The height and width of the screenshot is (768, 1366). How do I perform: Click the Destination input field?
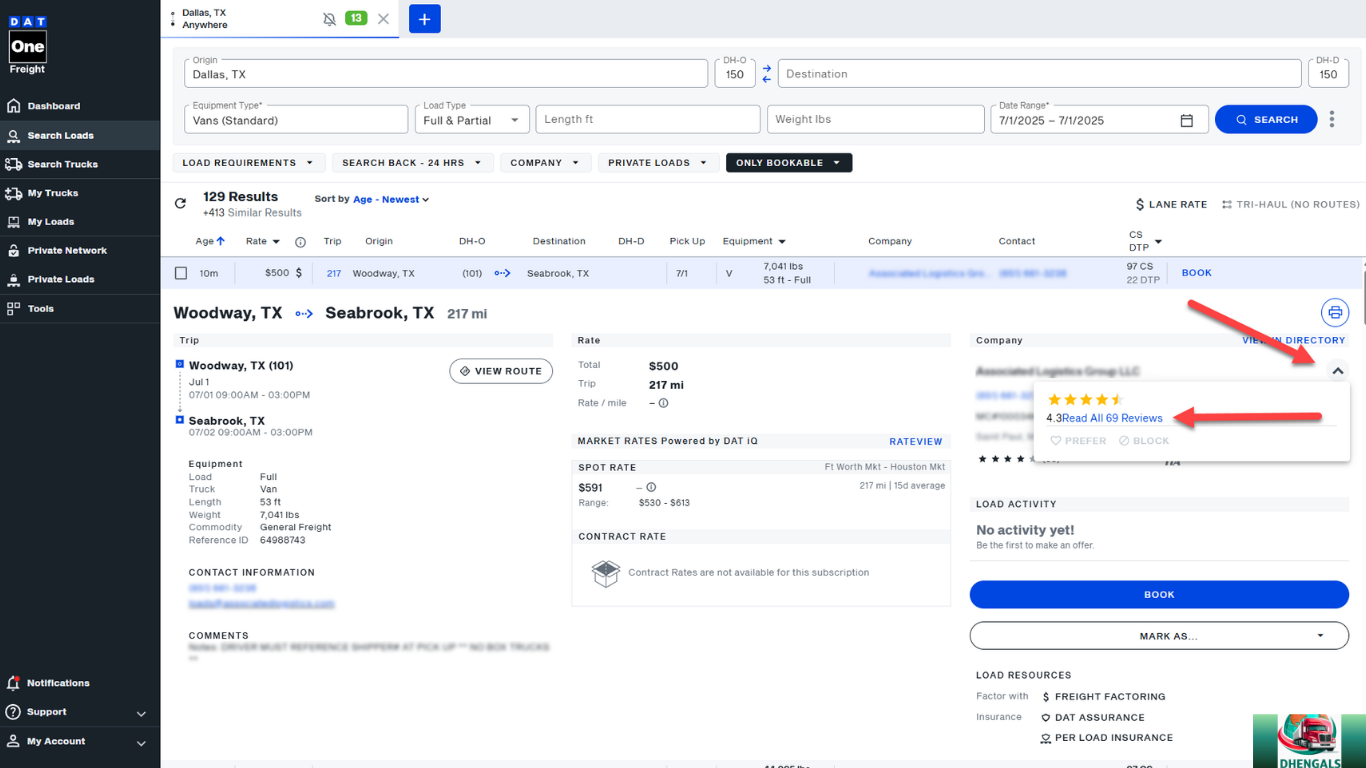(1040, 74)
